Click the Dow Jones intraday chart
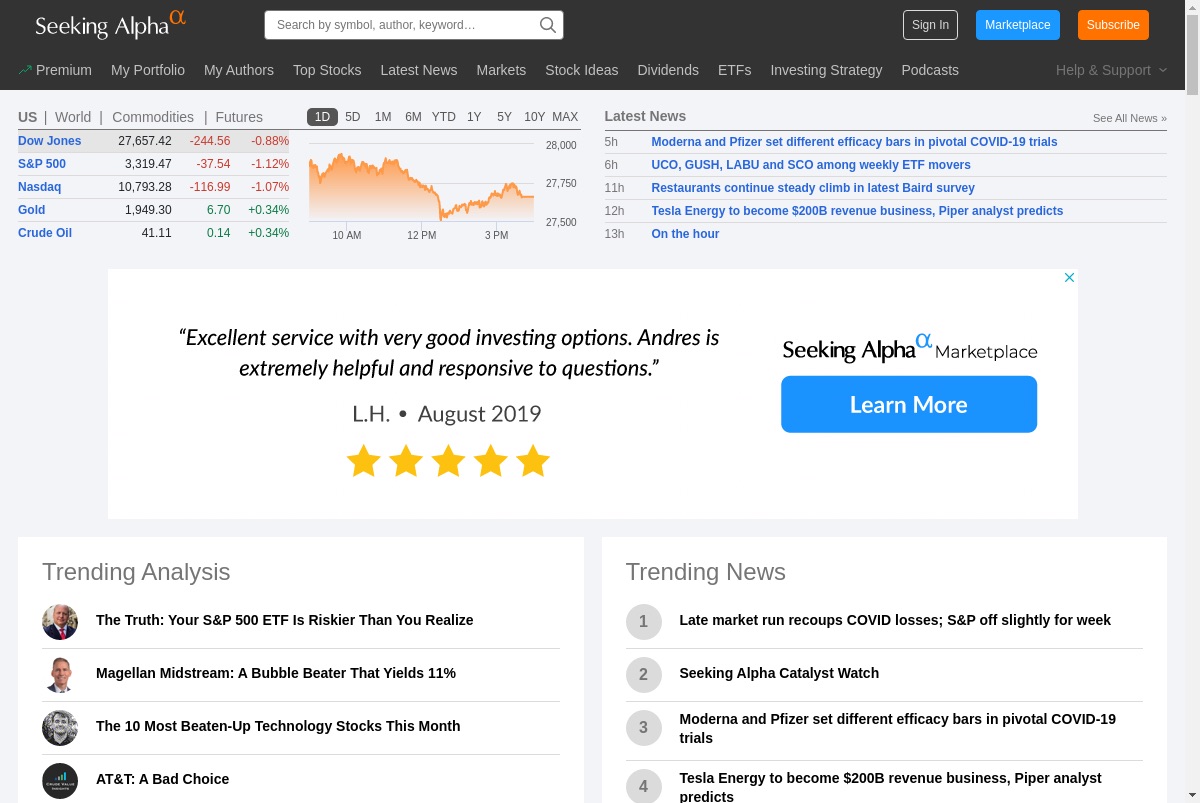 (x=421, y=186)
